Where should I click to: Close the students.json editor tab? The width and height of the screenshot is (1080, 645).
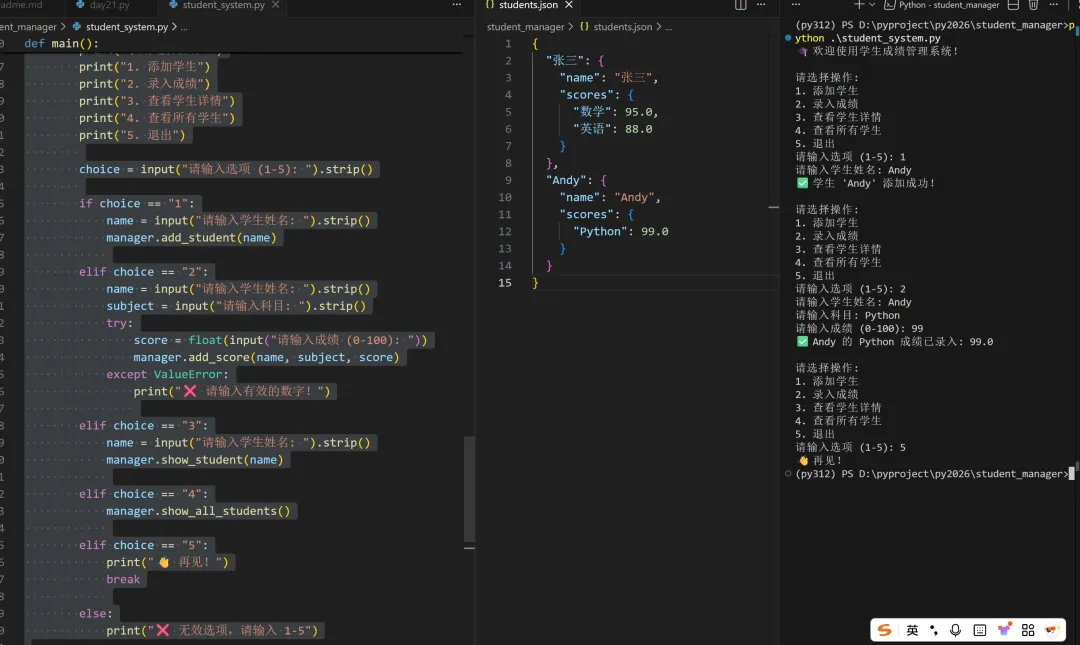(569, 5)
